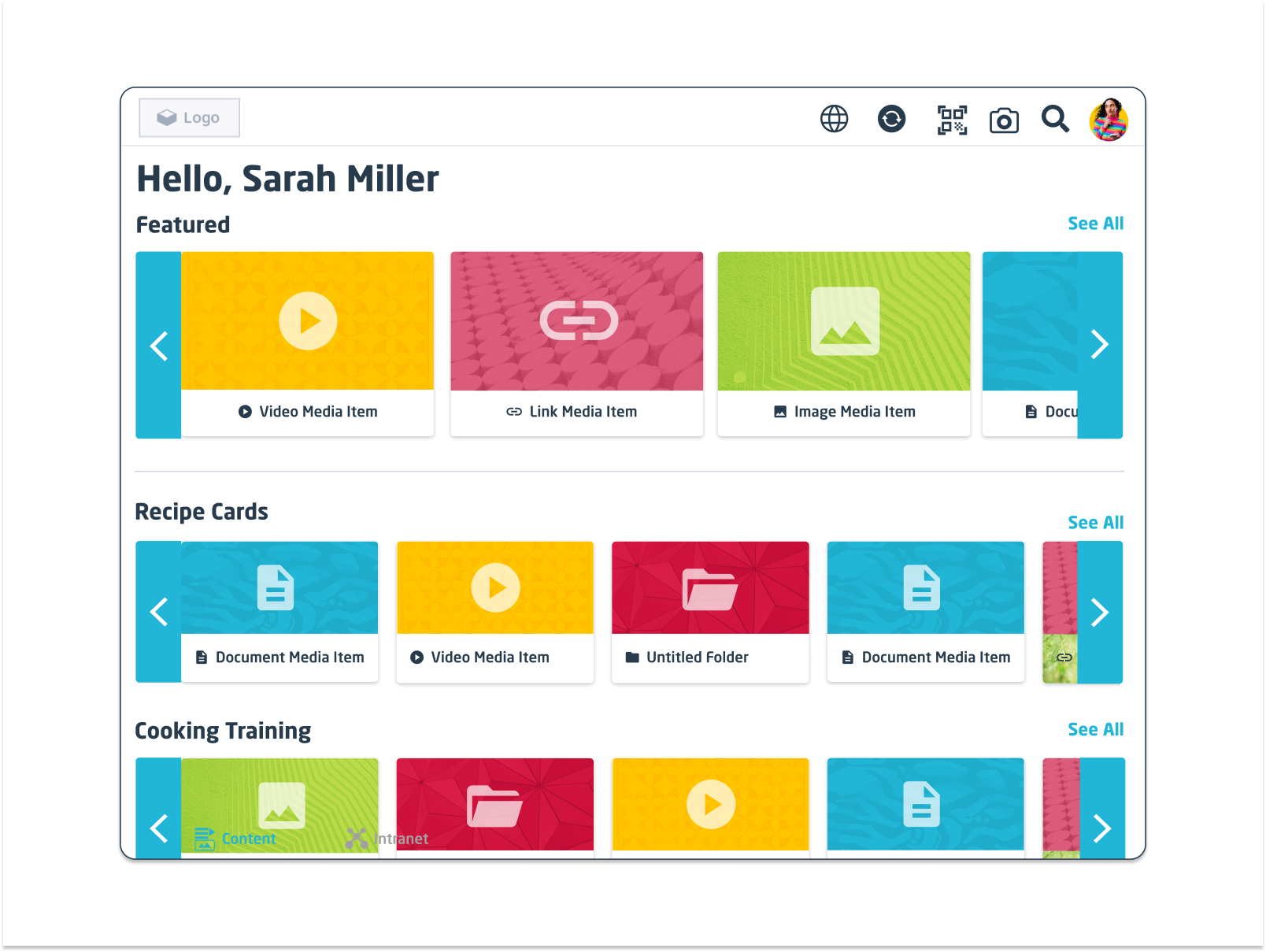Click the "Recipe Cards" section heading

[202, 512]
